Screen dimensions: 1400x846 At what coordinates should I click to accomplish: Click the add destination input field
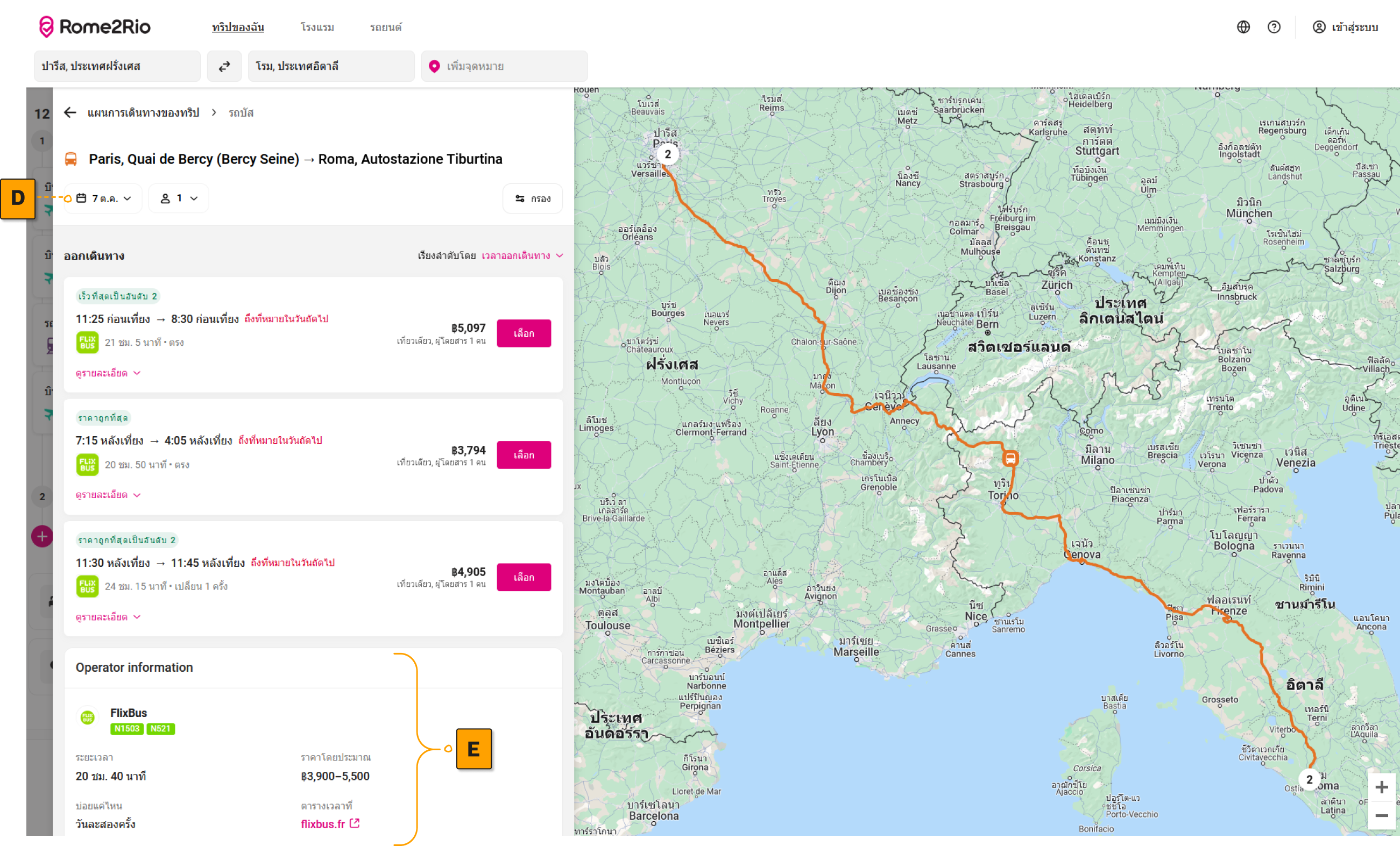tap(505, 67)
